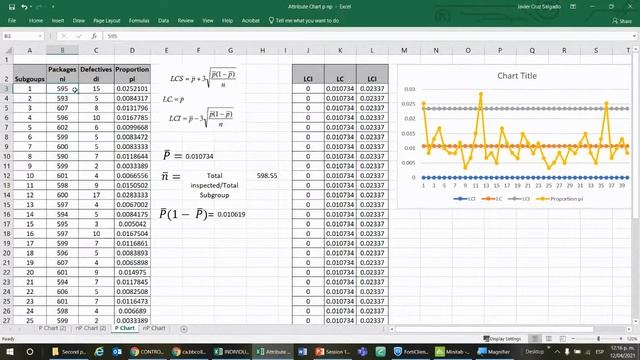Click the Share button
The image size is (640, 360).
622,21
